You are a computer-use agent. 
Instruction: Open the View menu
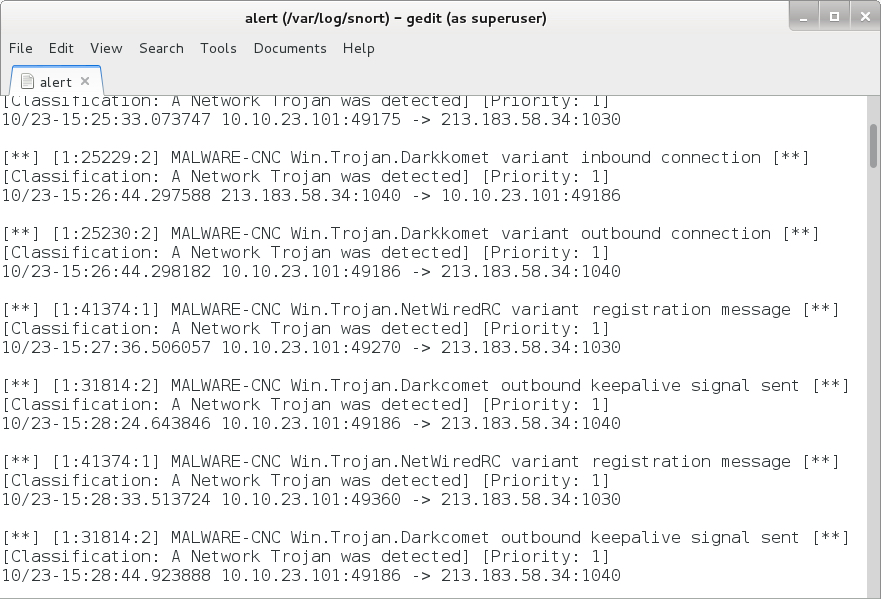[106, 48]
